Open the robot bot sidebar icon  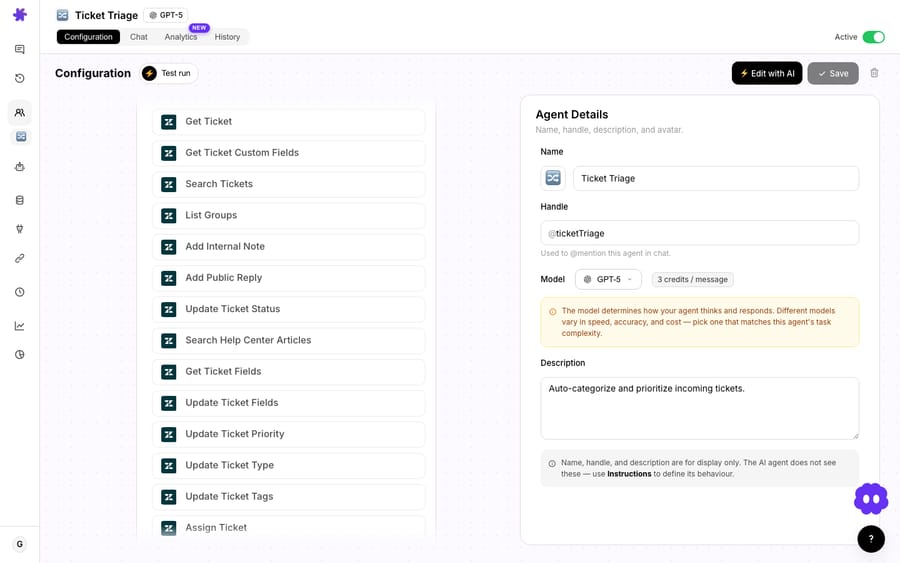tap(20, 167)
